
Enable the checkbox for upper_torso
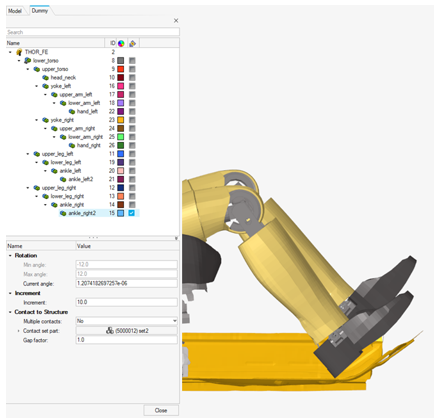coord(132,69)
